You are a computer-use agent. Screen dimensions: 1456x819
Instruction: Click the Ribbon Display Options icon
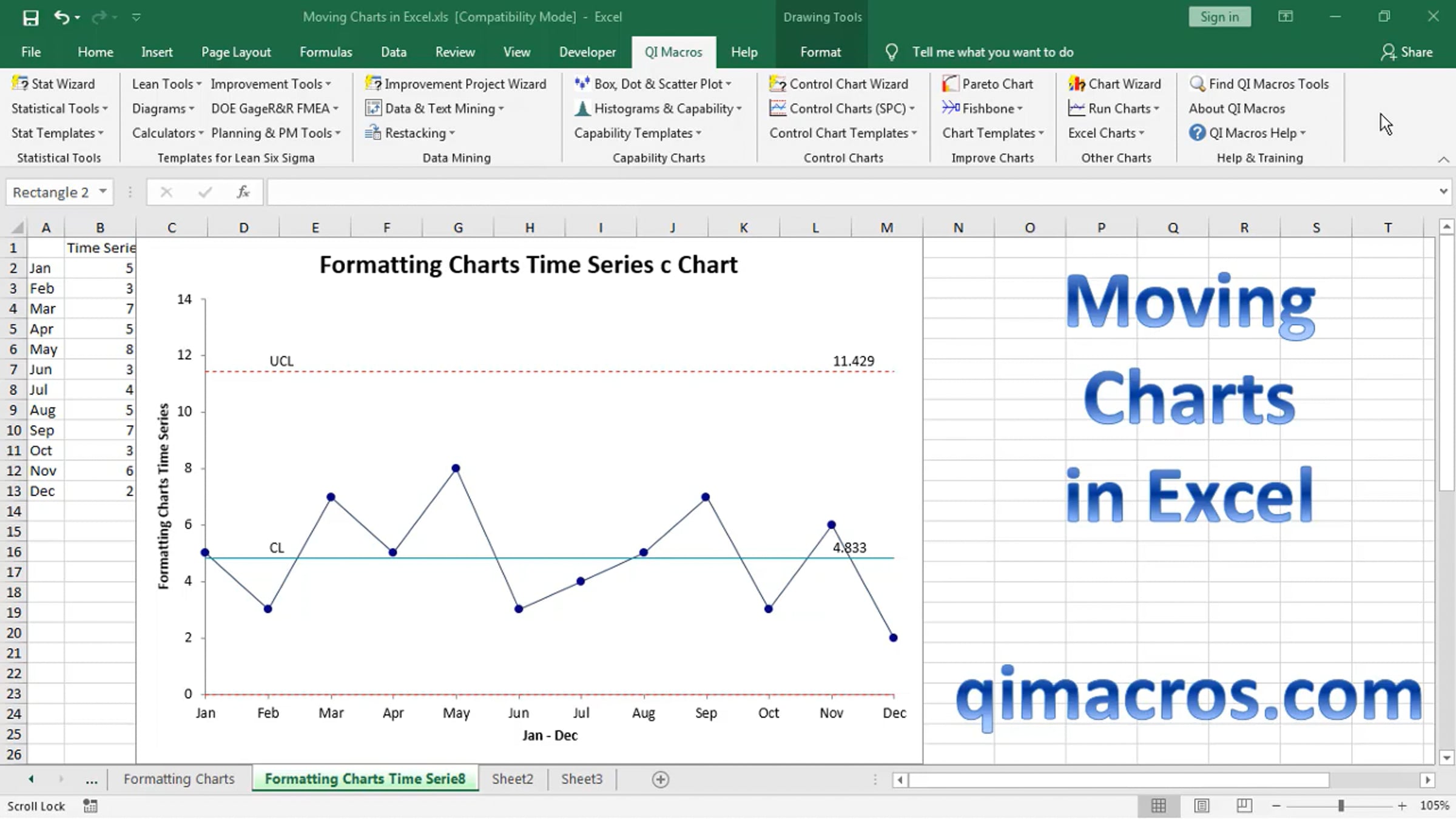[1286, 16]
